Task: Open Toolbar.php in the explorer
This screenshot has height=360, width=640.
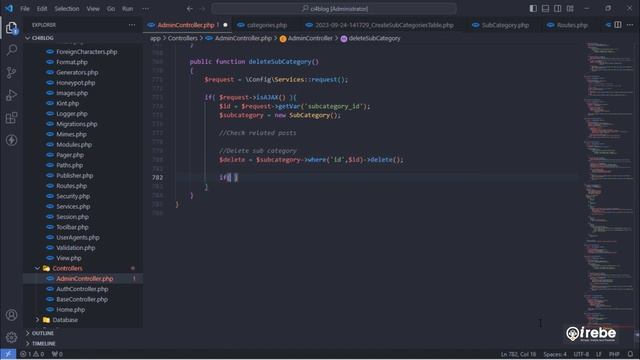Action: point(72,227)
